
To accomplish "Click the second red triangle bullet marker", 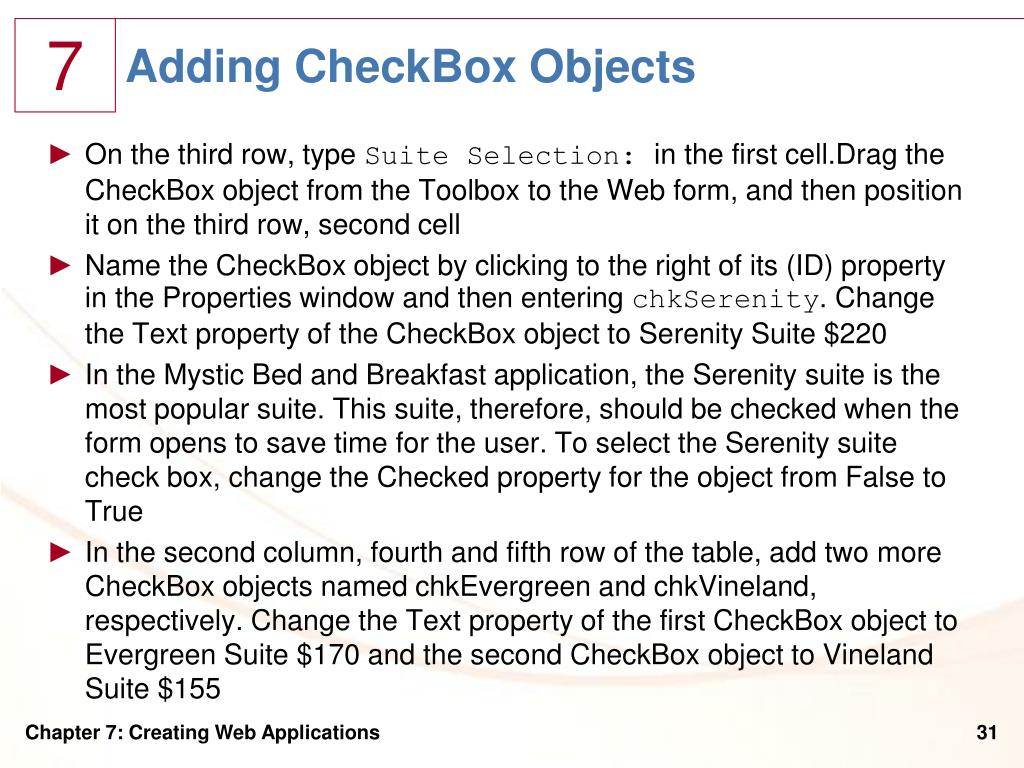I will click(60, 265).
